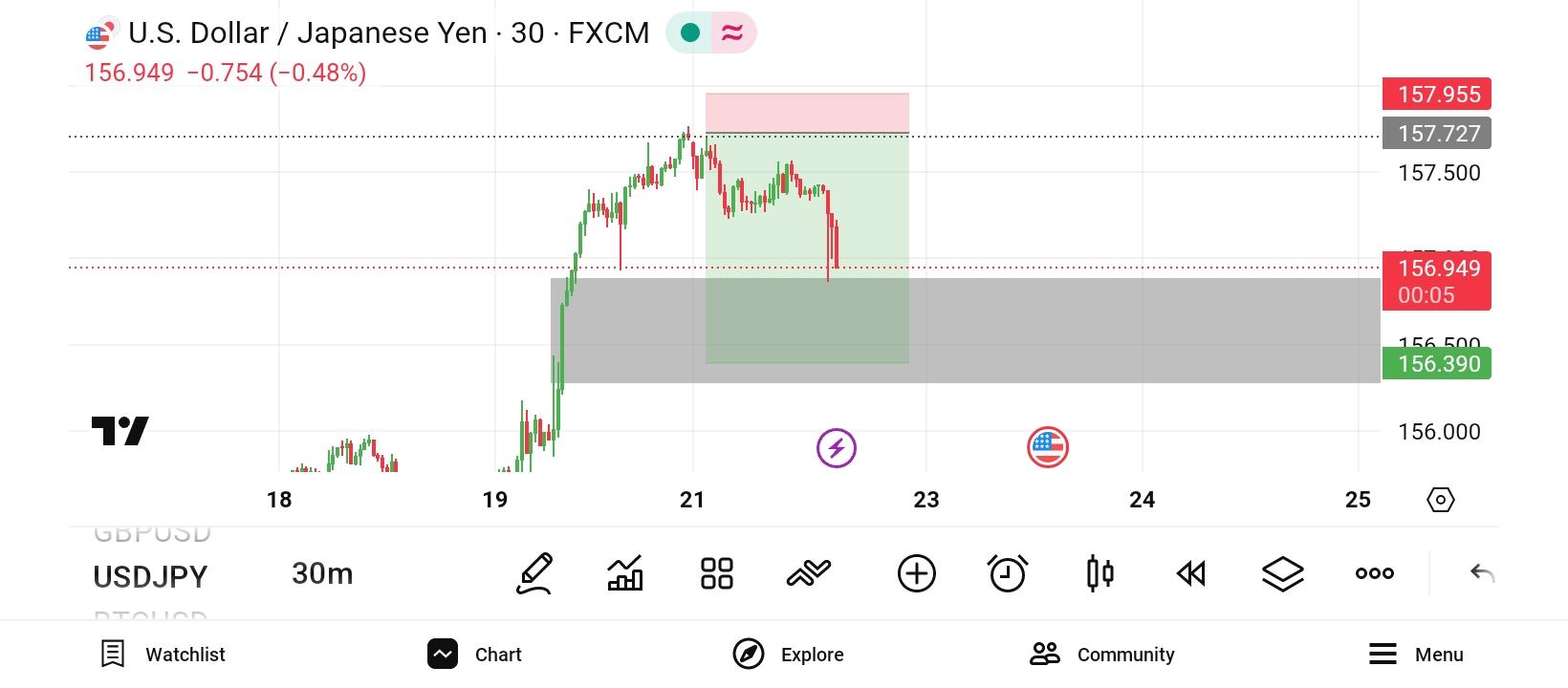The height and width of the screenshot is (688, 1568).
Task: Tap the undo arrow icon
Action: click(x=1482, y=573)
